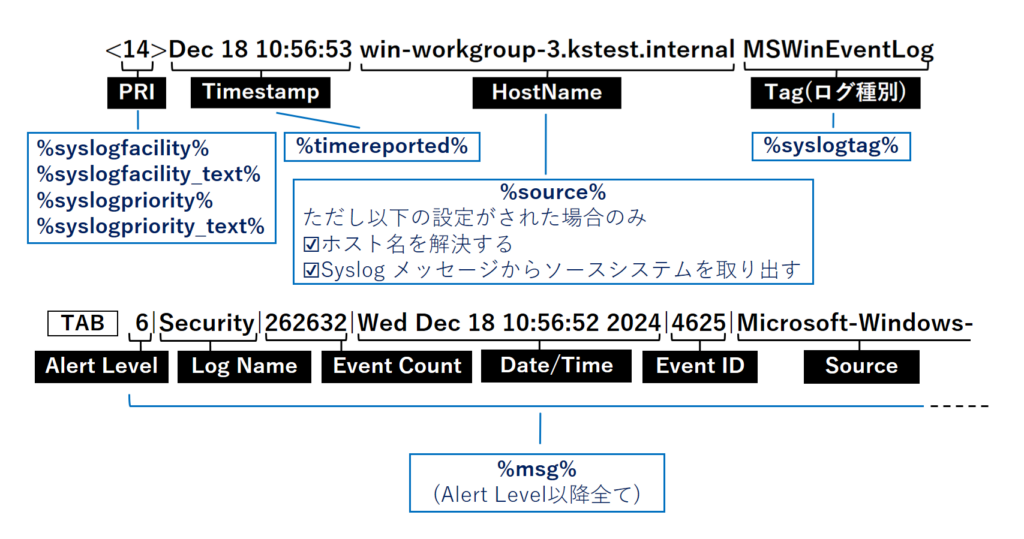Image resolution: width=1024 pixels, height=539 pixels.
Task: Click the Dec 18 10:56:53 timestamp
Action: pos(260,50)
